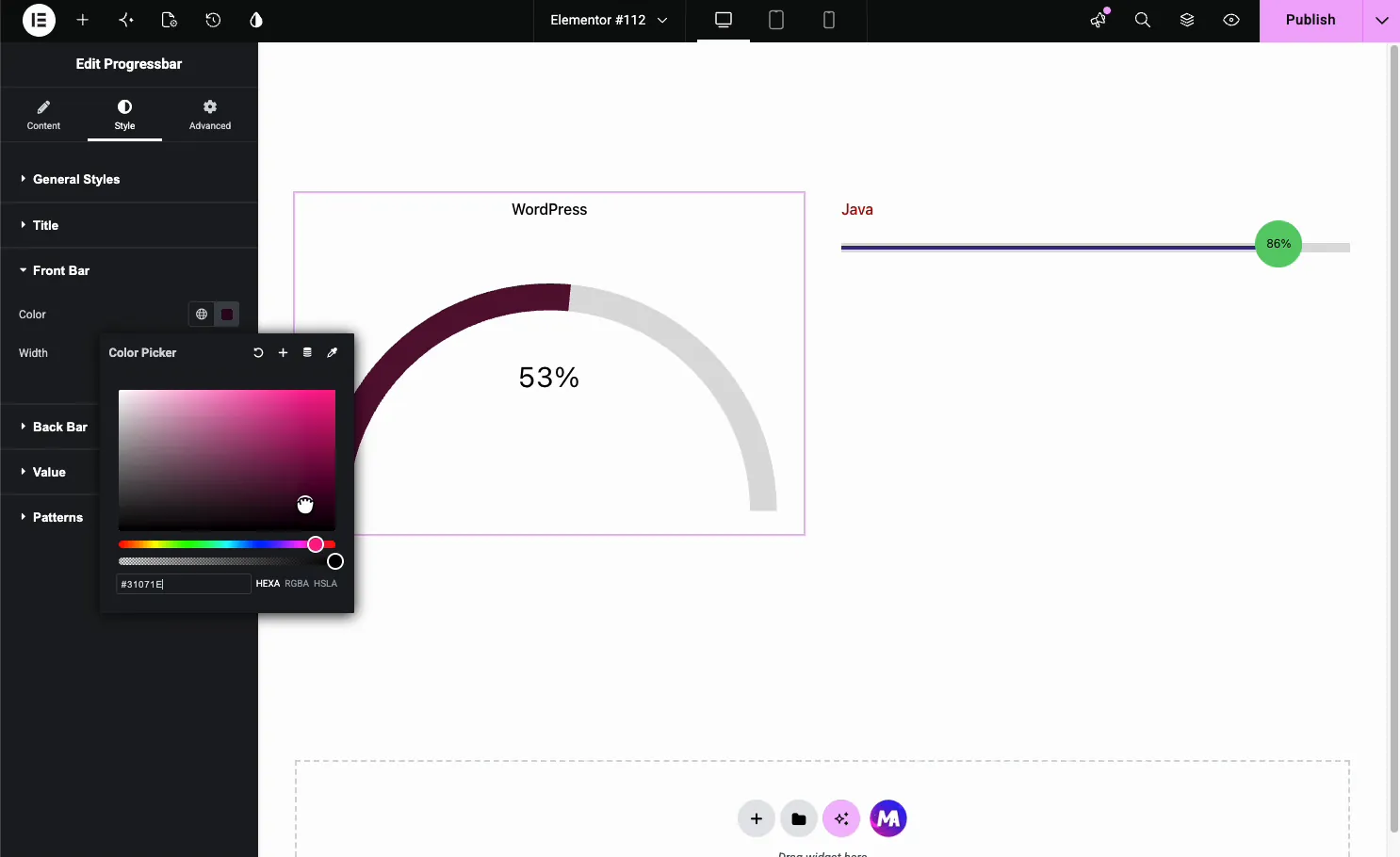Activate the eyedropper tool in color picker

[x=332, y=352]
